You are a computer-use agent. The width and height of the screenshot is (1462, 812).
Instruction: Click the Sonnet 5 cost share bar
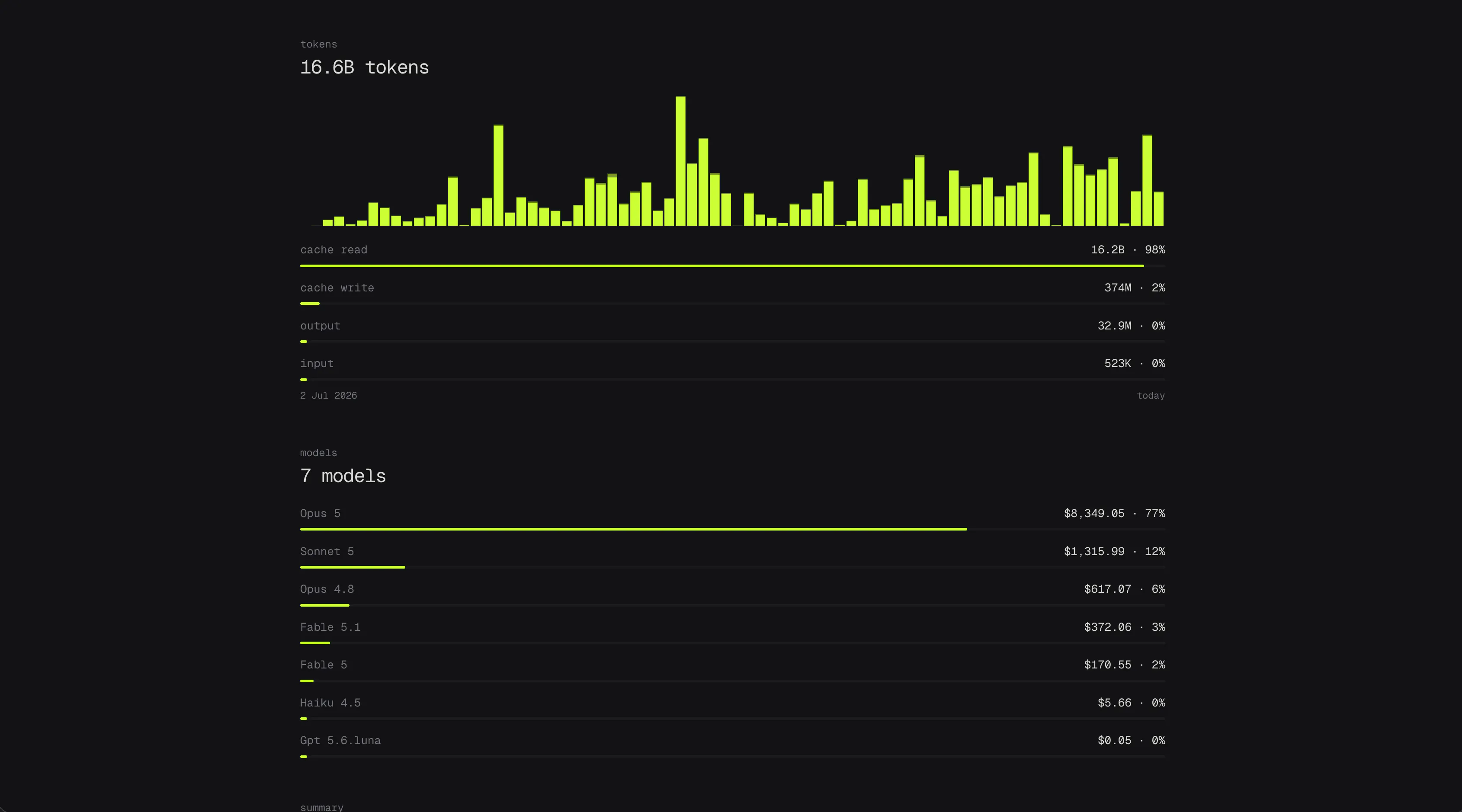point(732,567)
